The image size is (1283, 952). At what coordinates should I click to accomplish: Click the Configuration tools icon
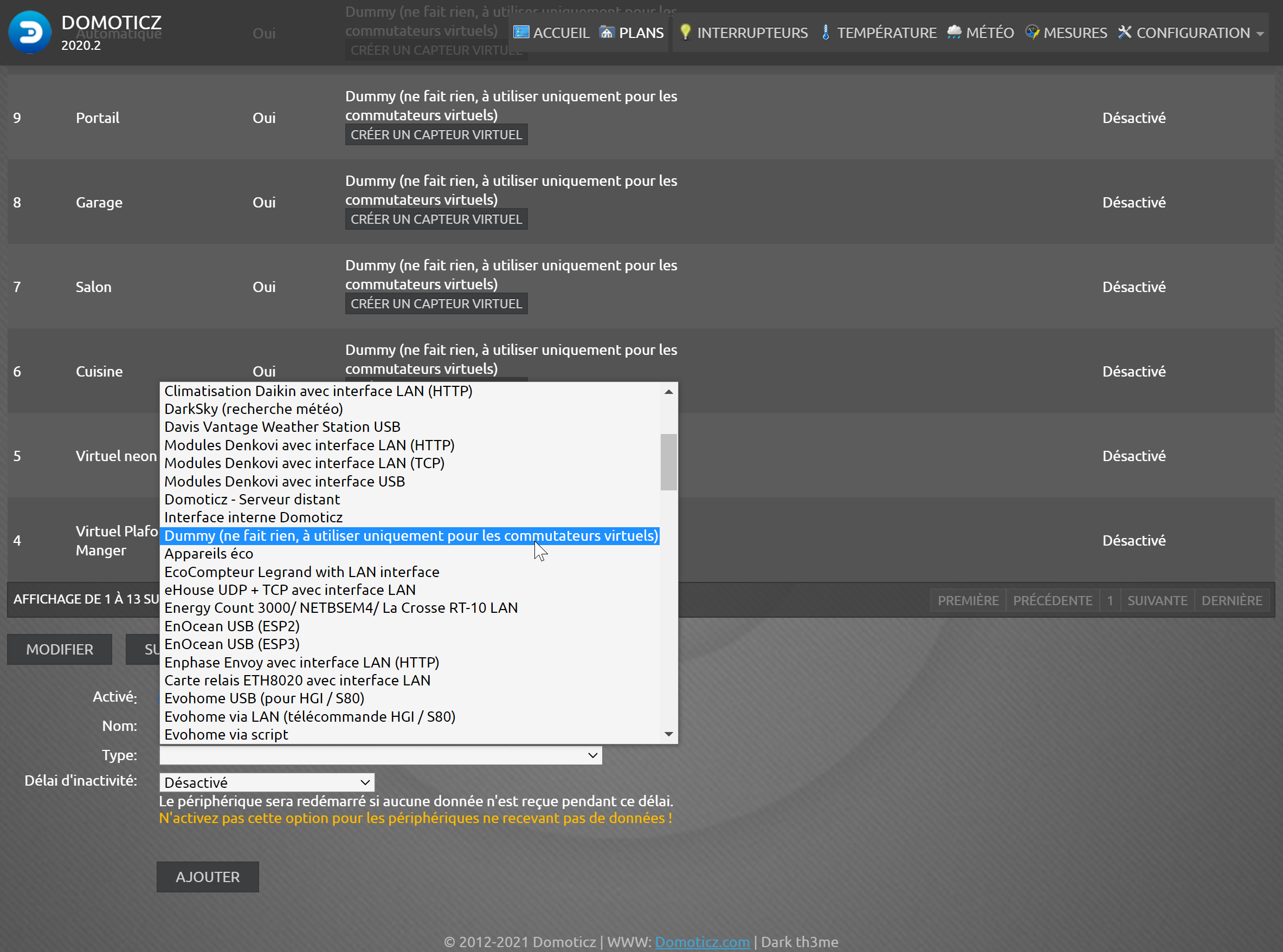click(1125, 33)
